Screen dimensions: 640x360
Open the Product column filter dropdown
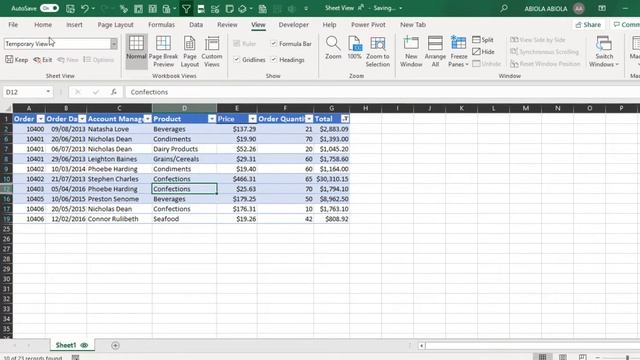(x=212, y=119)
